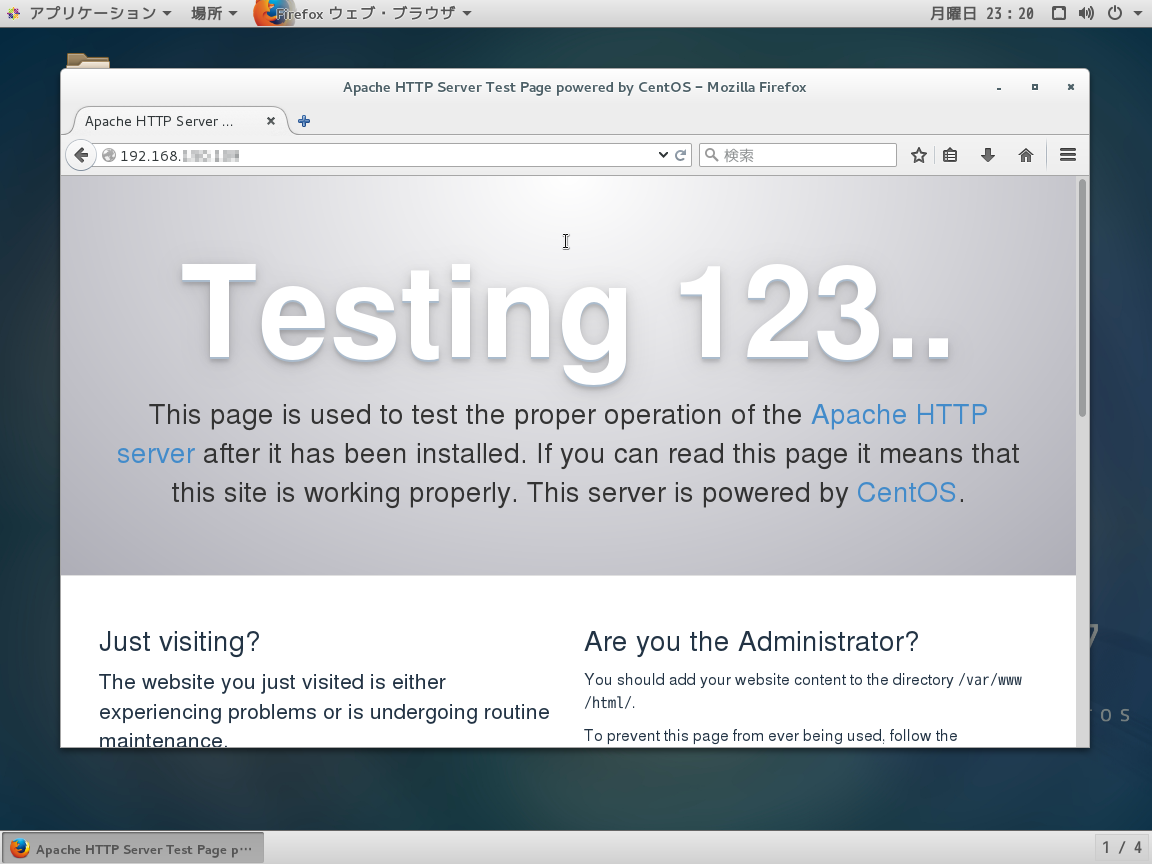Viewport: 1152px width, 864px height.
Task: Close the Mozilla Firefox window
Action: point(1070,87)
